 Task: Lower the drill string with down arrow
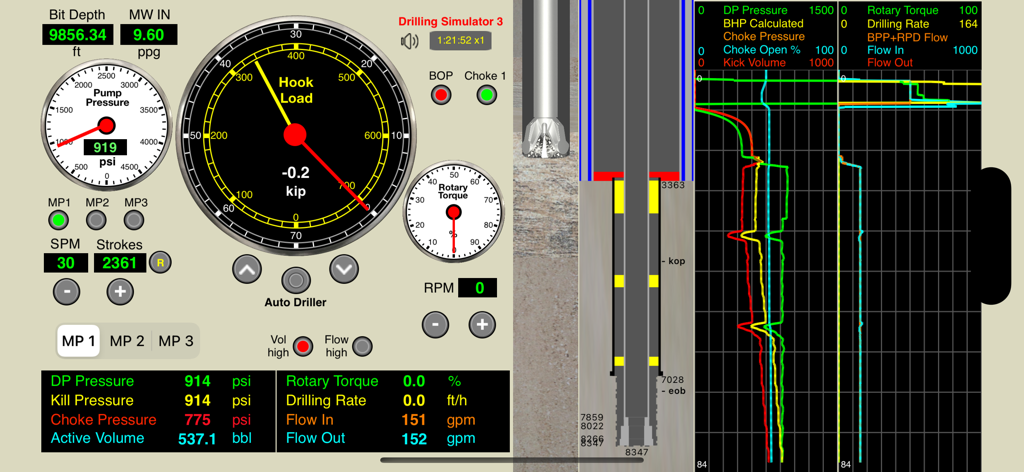(x=344, y=268)
